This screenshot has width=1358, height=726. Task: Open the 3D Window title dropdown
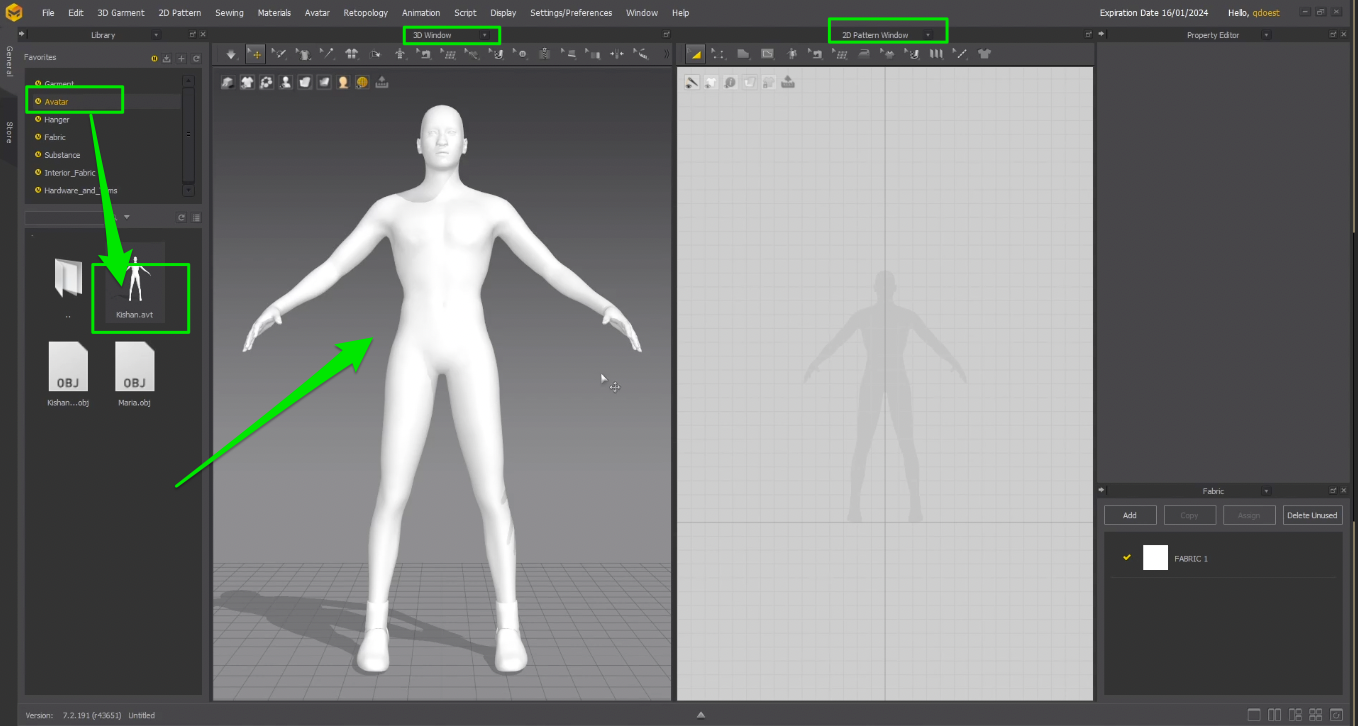pyautogui.click(x=485, y=35)
